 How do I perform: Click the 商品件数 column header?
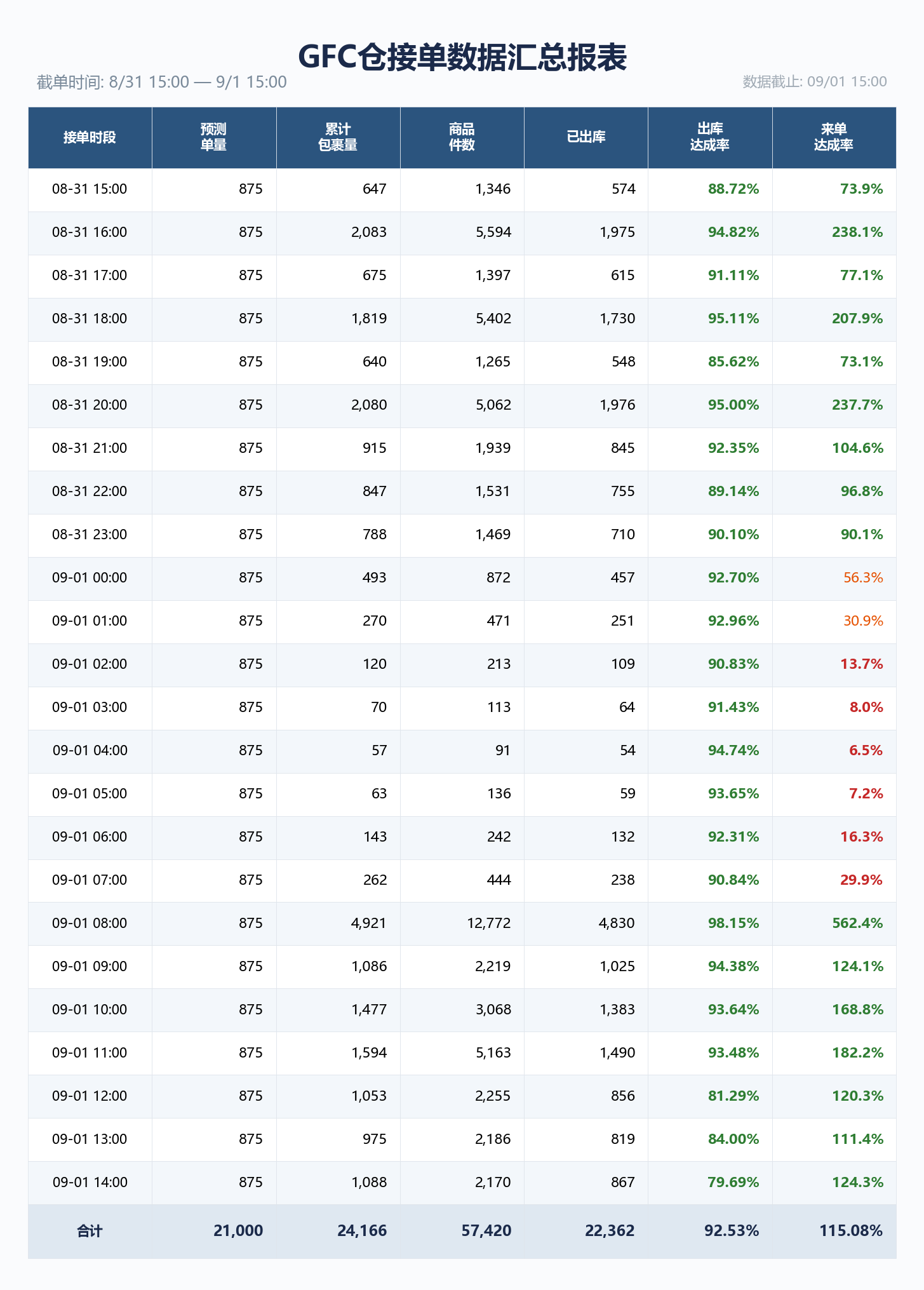(462, 137)
